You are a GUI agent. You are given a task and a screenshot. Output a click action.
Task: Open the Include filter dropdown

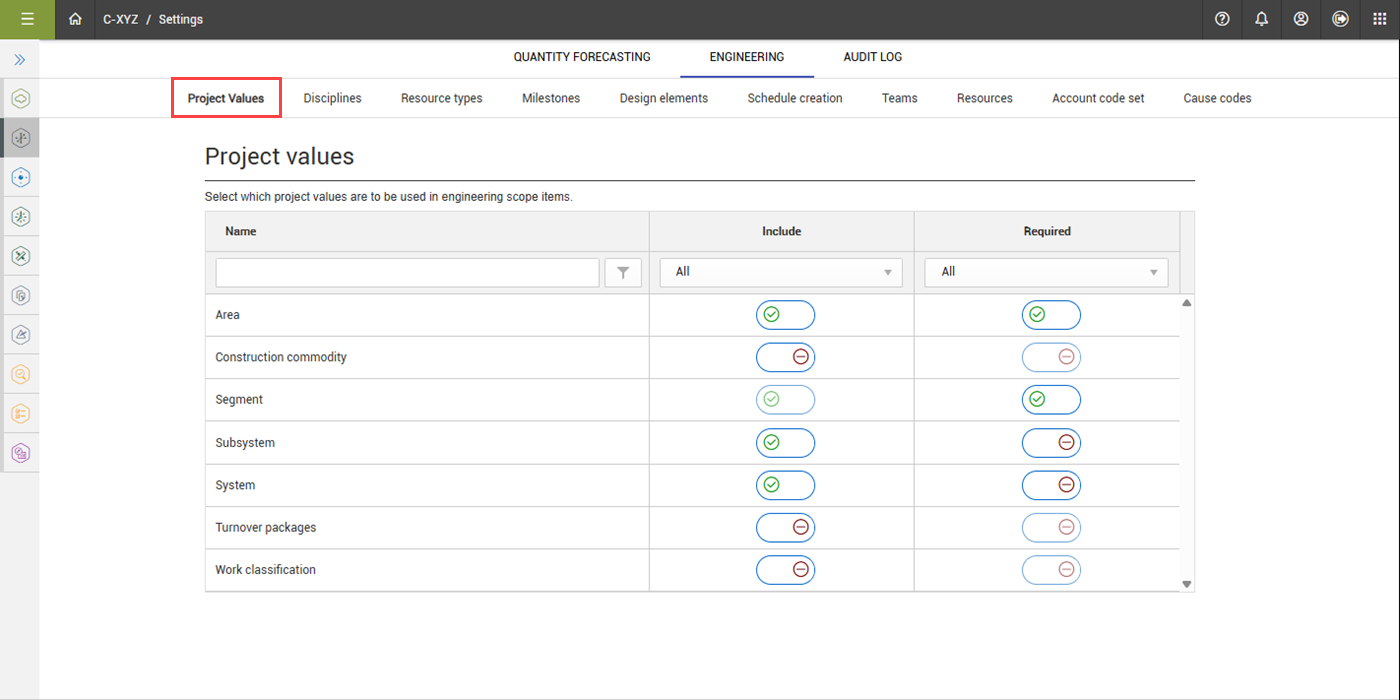[x=781, y=272]
